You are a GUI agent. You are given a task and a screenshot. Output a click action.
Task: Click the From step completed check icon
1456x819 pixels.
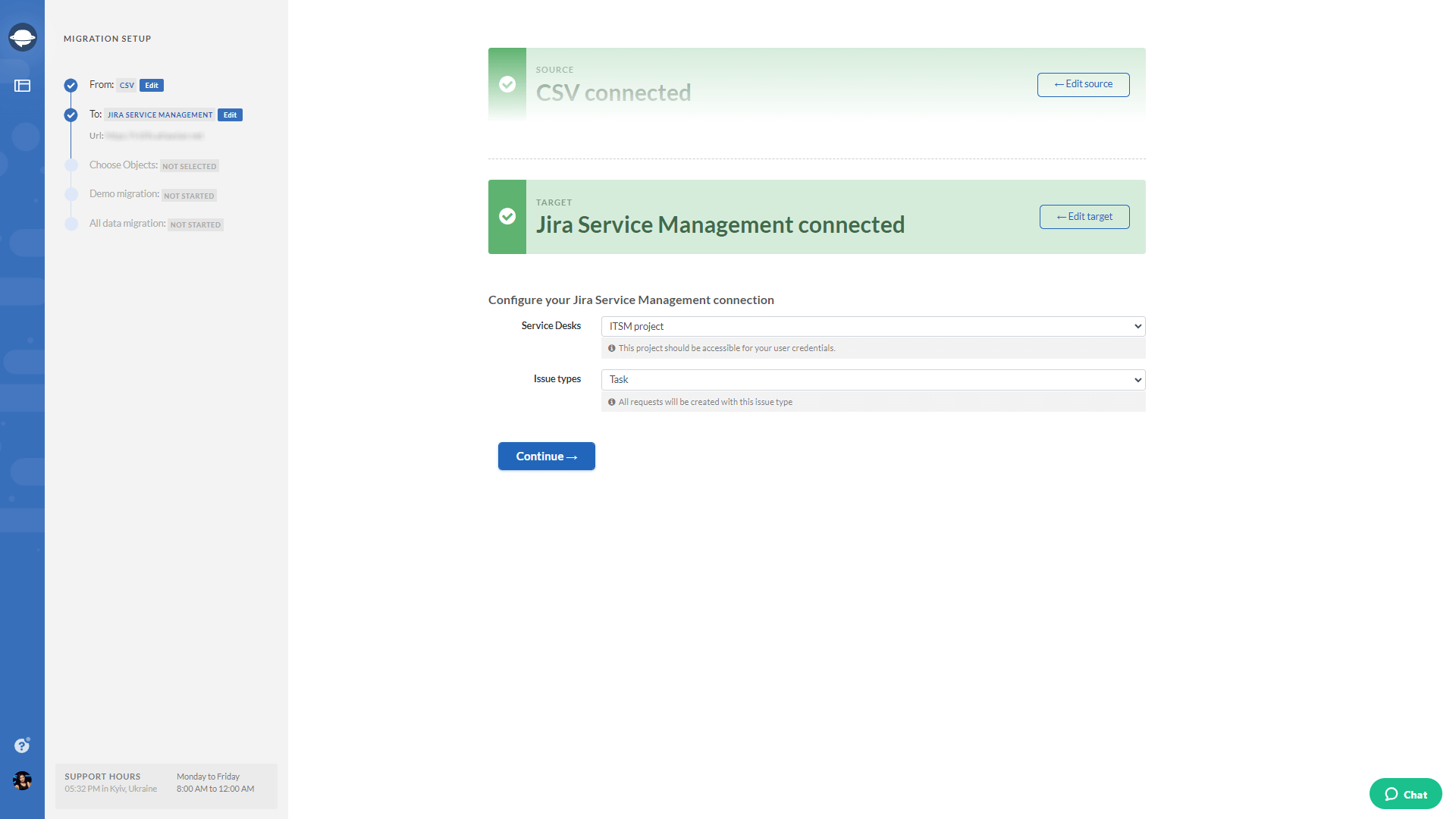(x=71, y=85)
